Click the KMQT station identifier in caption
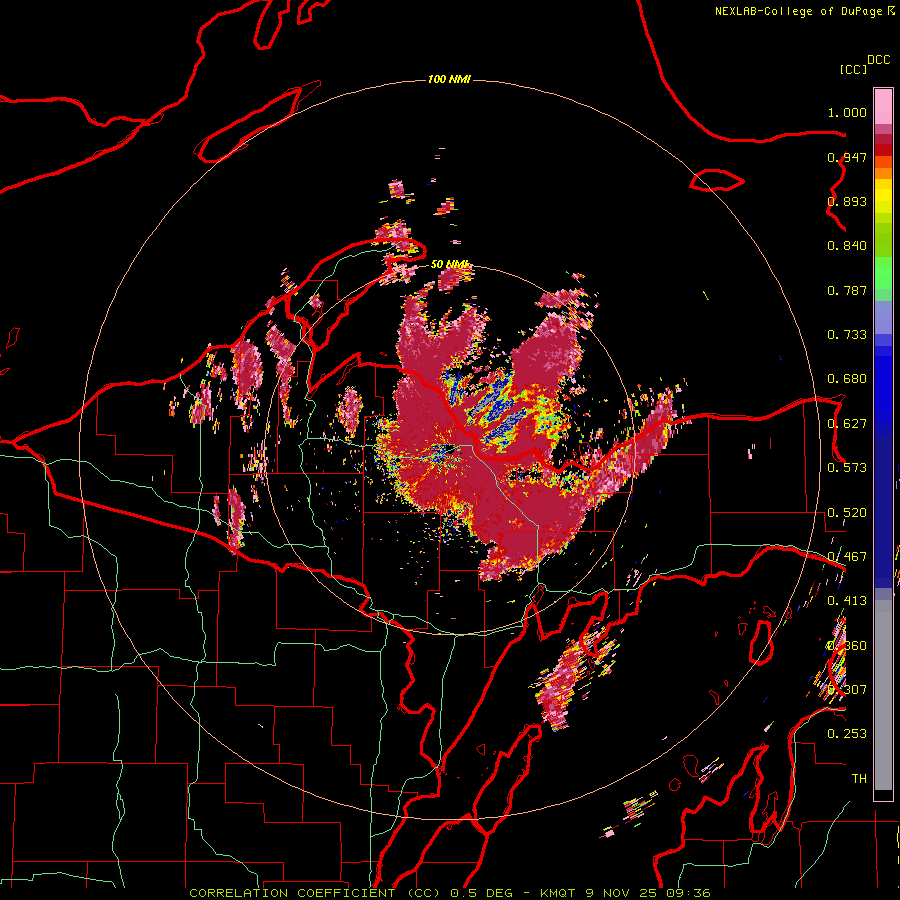900x900 pixels. tap(557, 893)
